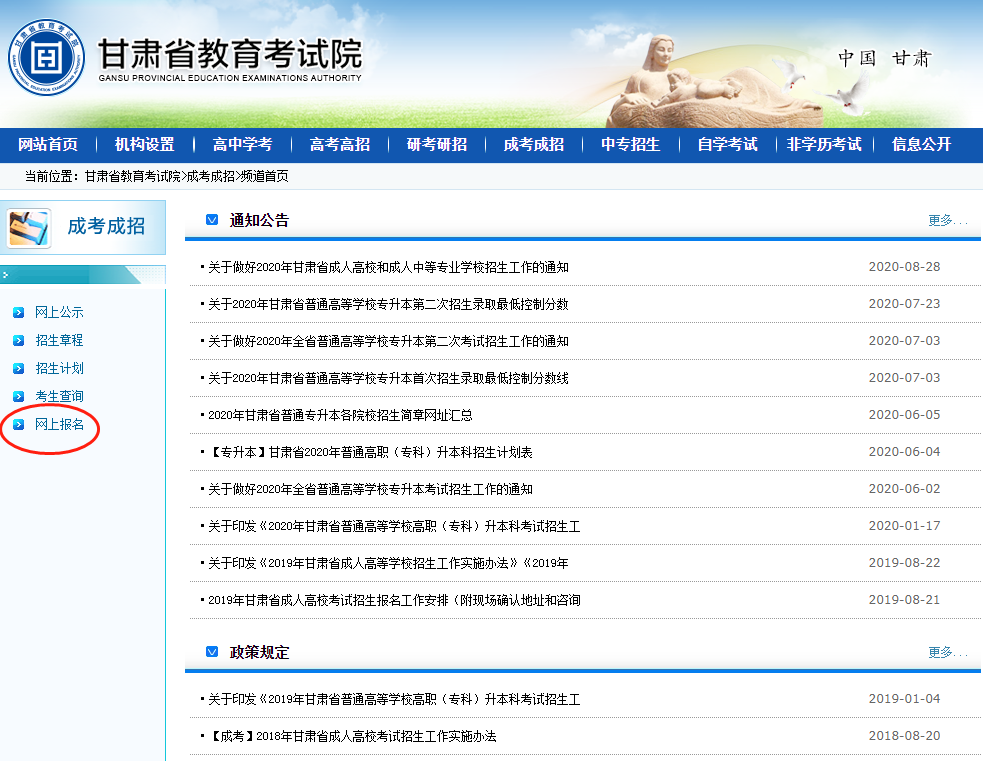This screenshot has width=983, height=761.
Task: Open 更多 link in 通知公告 section
Action: 946,220
